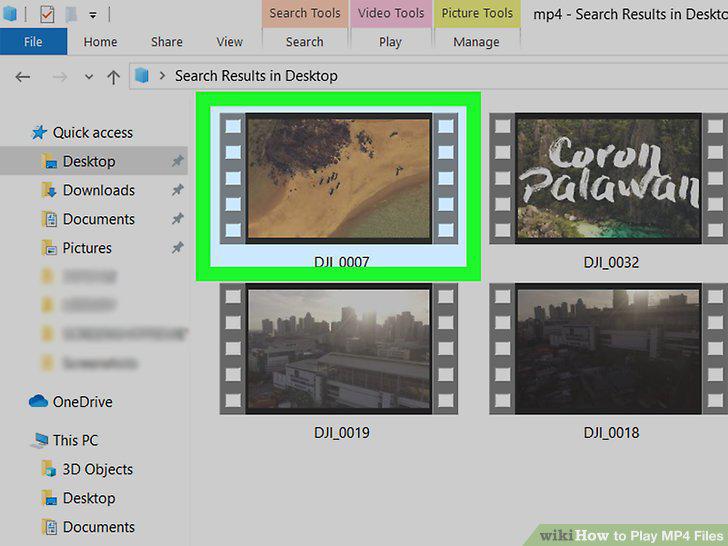Click the Up one level arrow
This screenshot has height=546, width=728.
[x=113, y=77]
